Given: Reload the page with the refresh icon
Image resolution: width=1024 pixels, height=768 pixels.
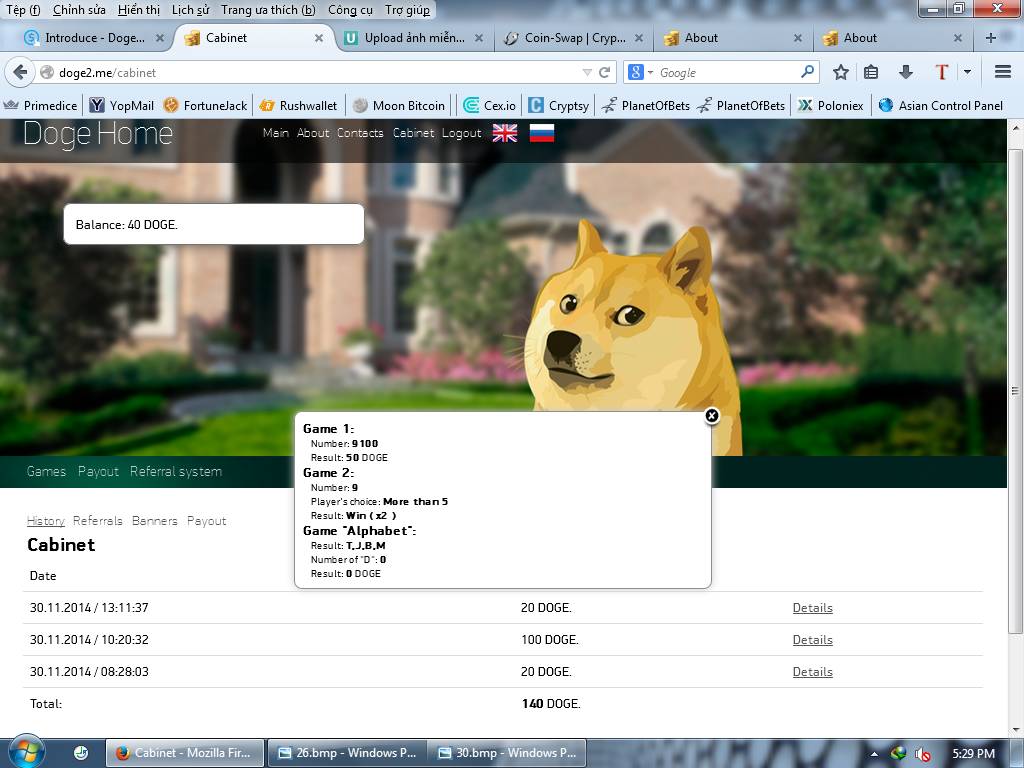Looking at the screenshot, I should point(605,72).
